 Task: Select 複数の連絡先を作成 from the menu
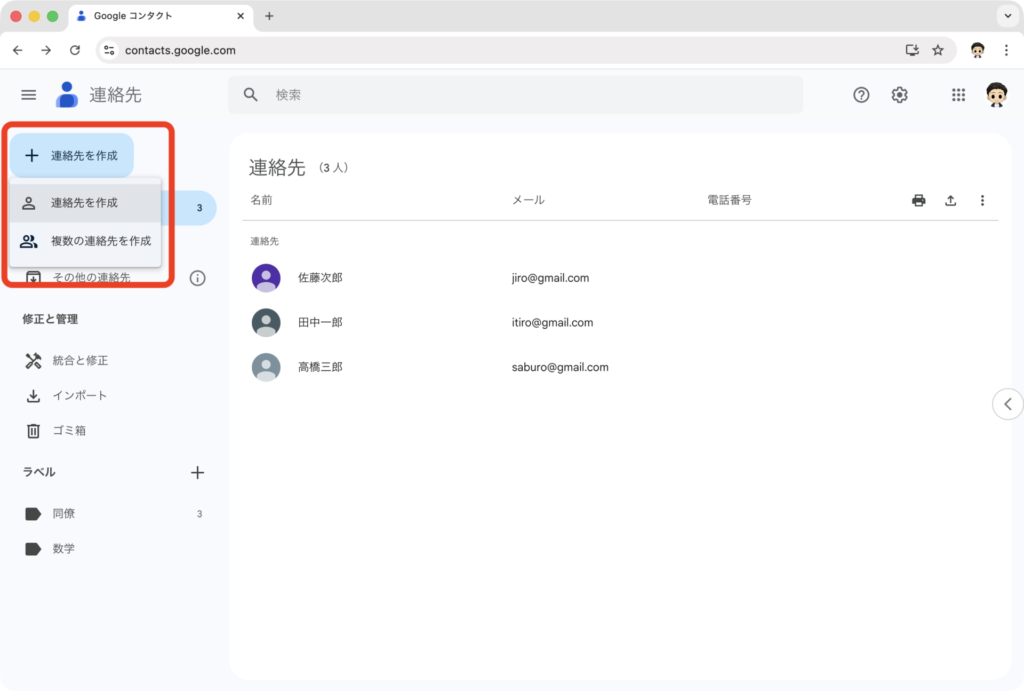(96, 240)
